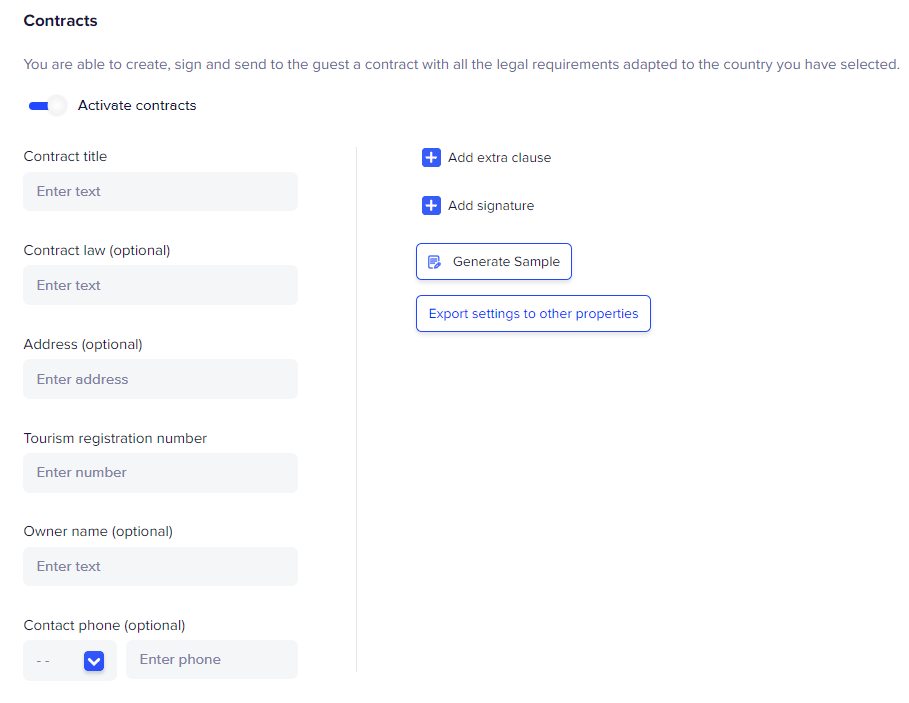Select the Tourism registration number field

coord(161,473)
